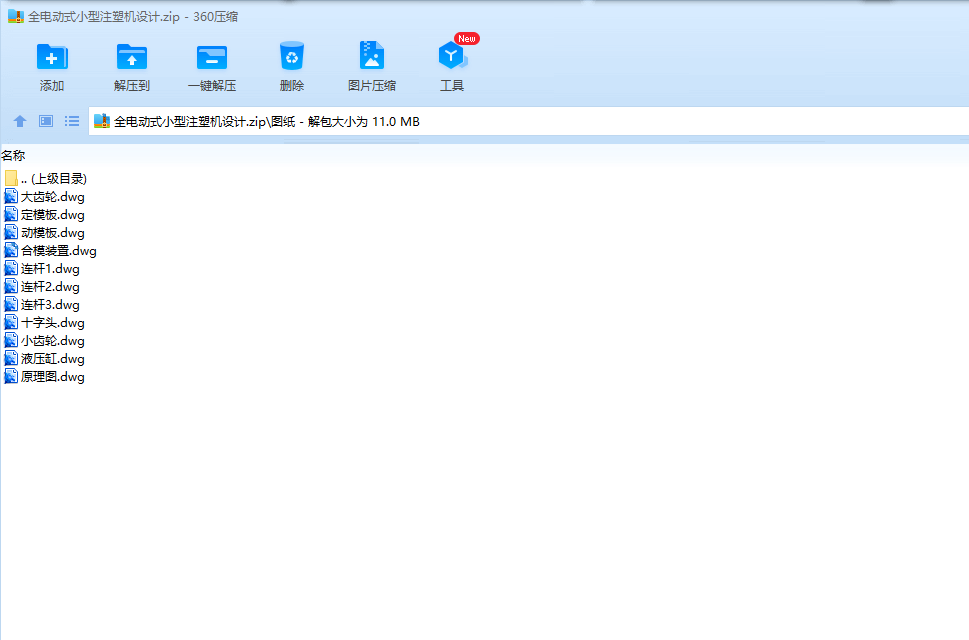Click the dwg icon beside 合模装置.dwg
This screenshot has height=640, width=969.
(11, 250)
